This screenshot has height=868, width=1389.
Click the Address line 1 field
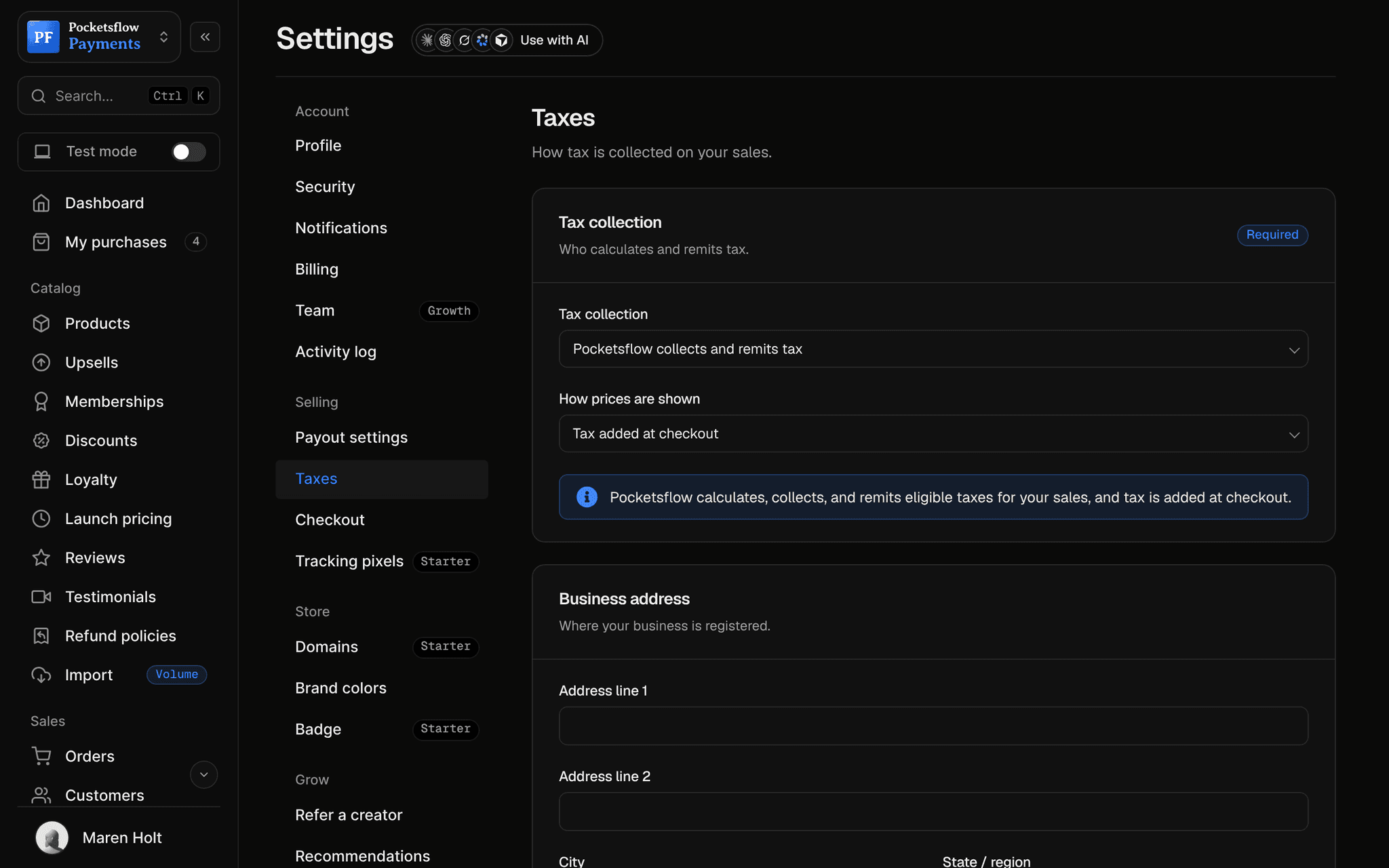tap(933, 726)
